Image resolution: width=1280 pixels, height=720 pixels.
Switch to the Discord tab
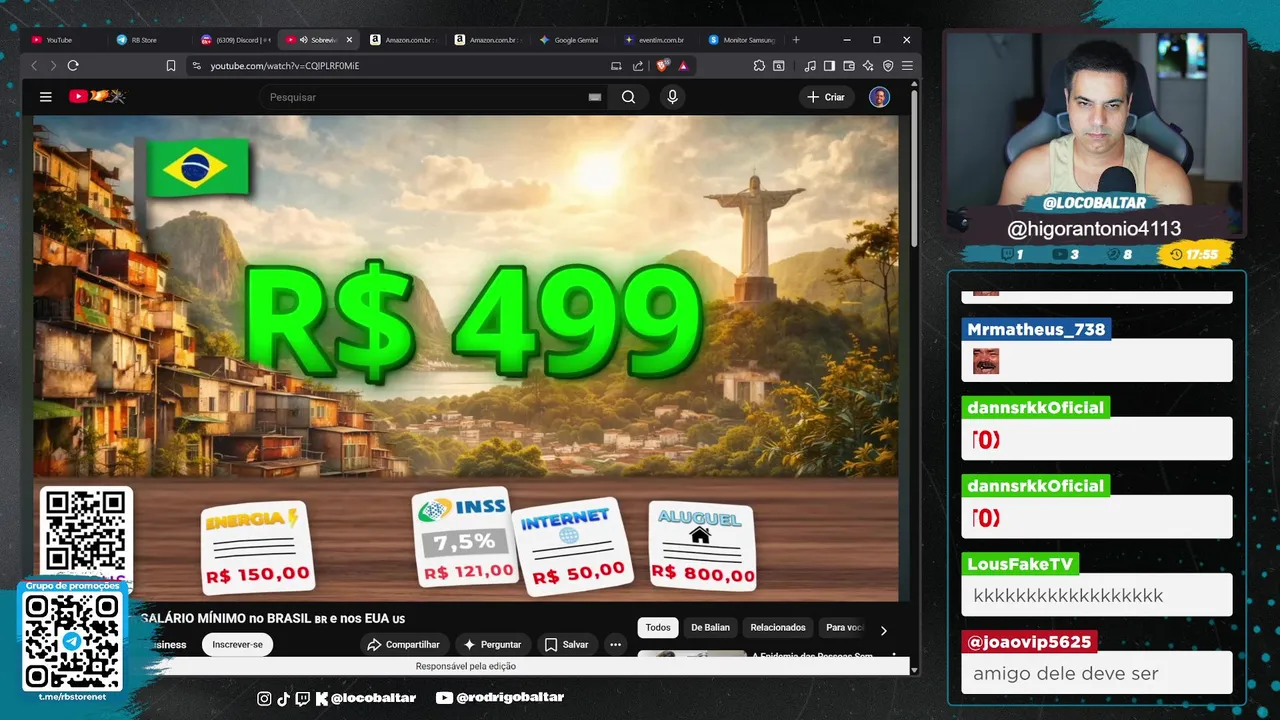pyautogui.click(x=235, y=40)
